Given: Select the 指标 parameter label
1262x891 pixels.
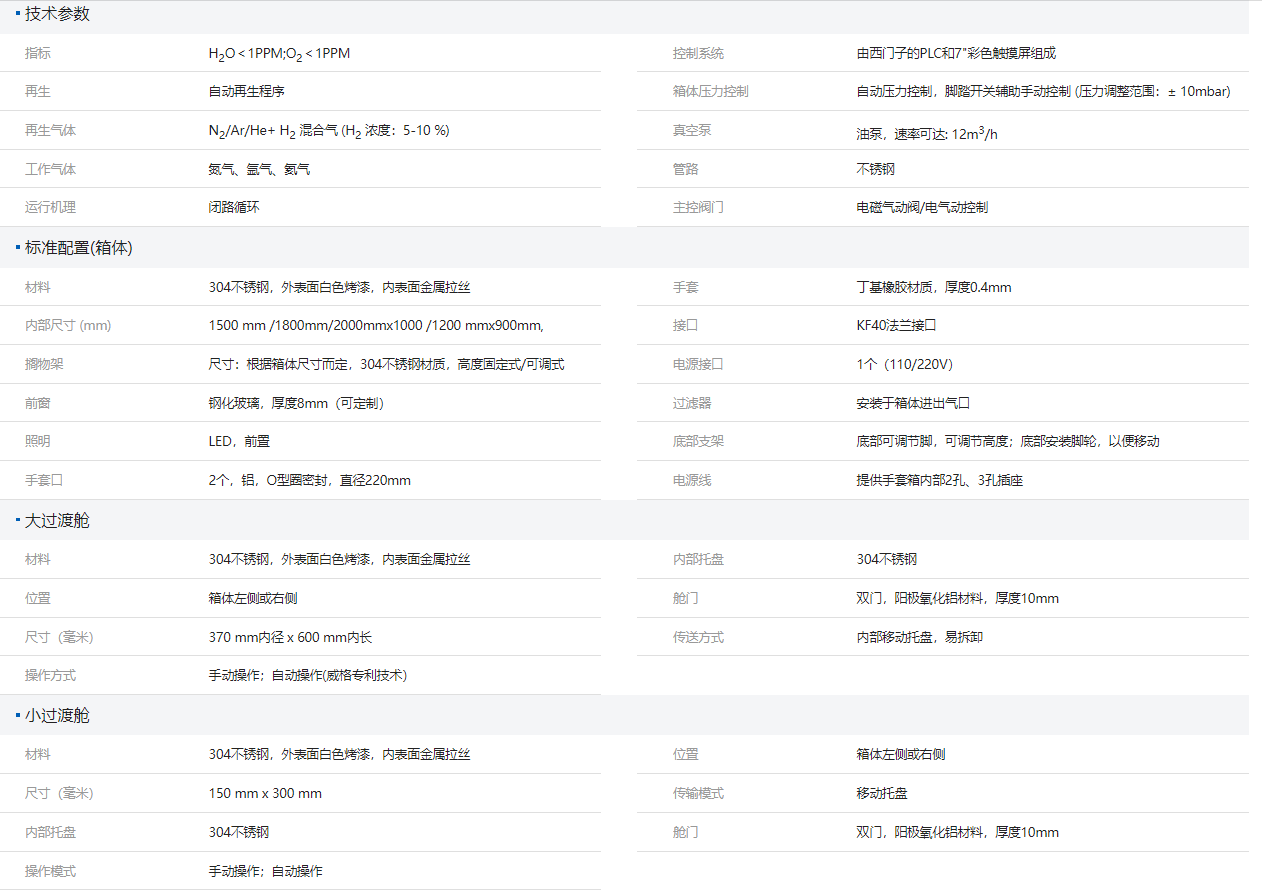Looking at the screenshot, I should coord(37,52).
